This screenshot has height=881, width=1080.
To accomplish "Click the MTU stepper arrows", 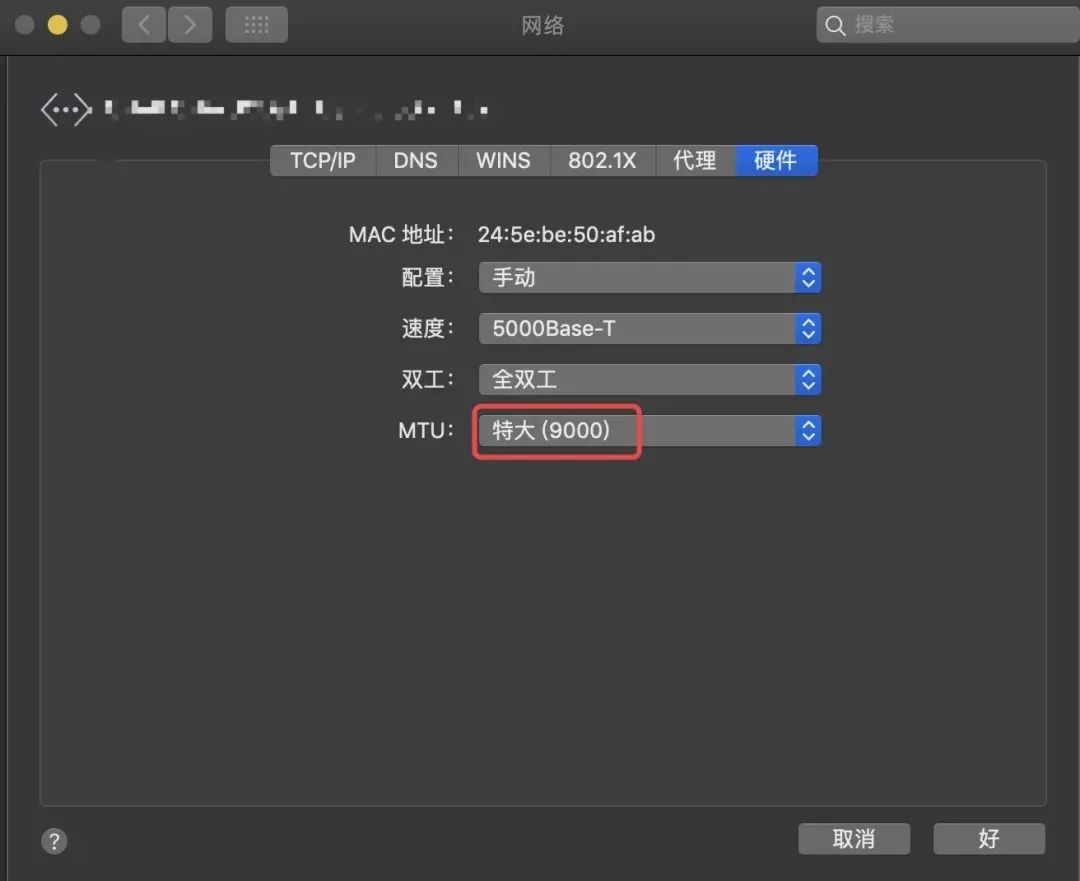I will (808, 430).
